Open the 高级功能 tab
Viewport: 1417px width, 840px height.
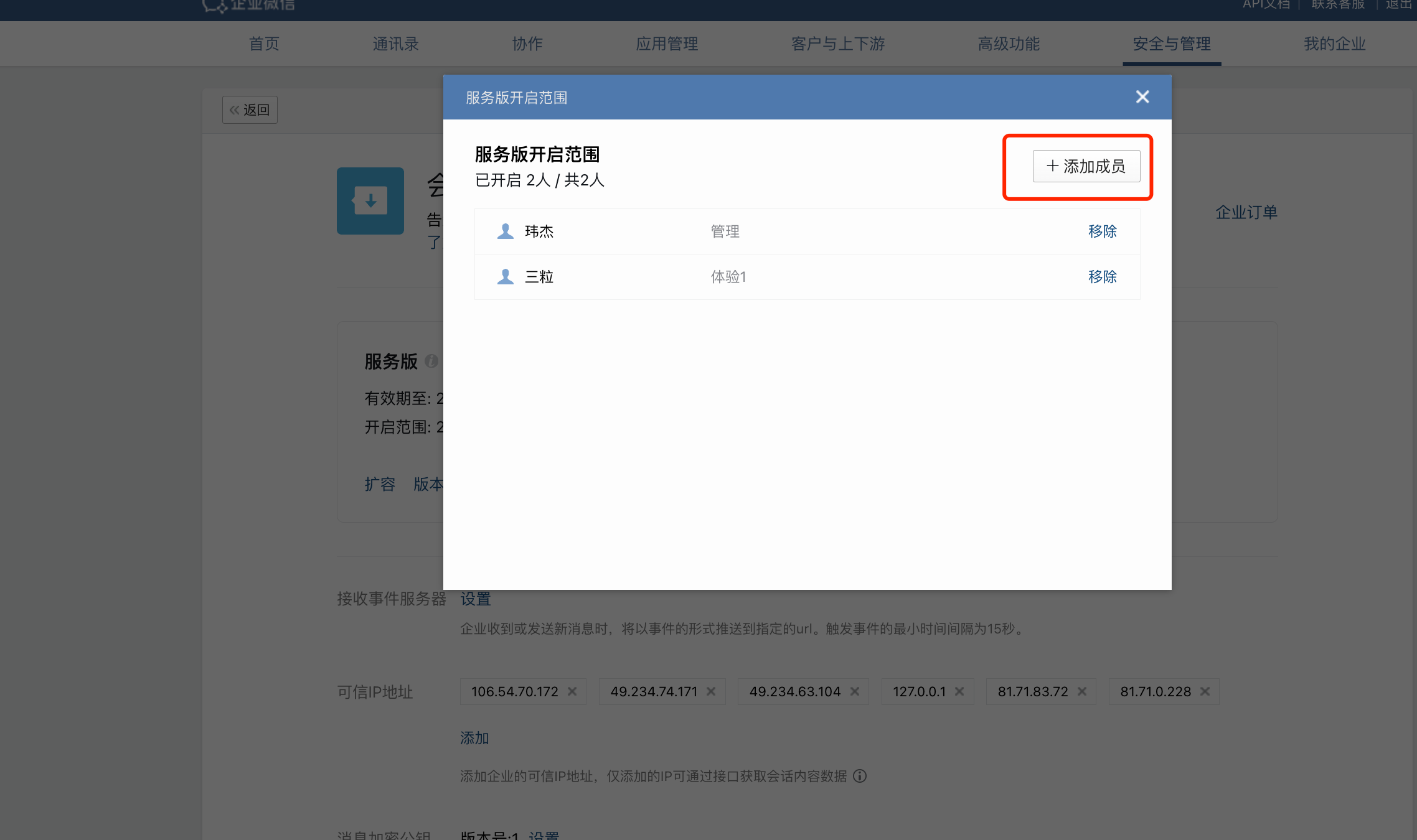[1009, 44]
